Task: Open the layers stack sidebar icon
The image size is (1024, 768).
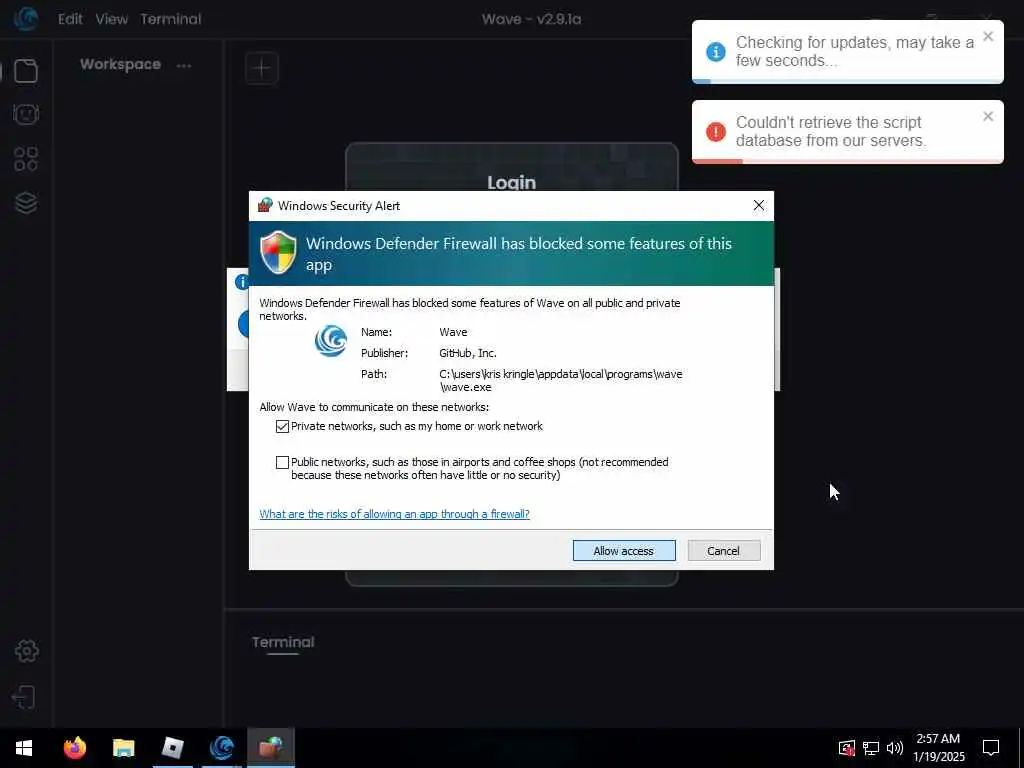Action: pos(26,203)
